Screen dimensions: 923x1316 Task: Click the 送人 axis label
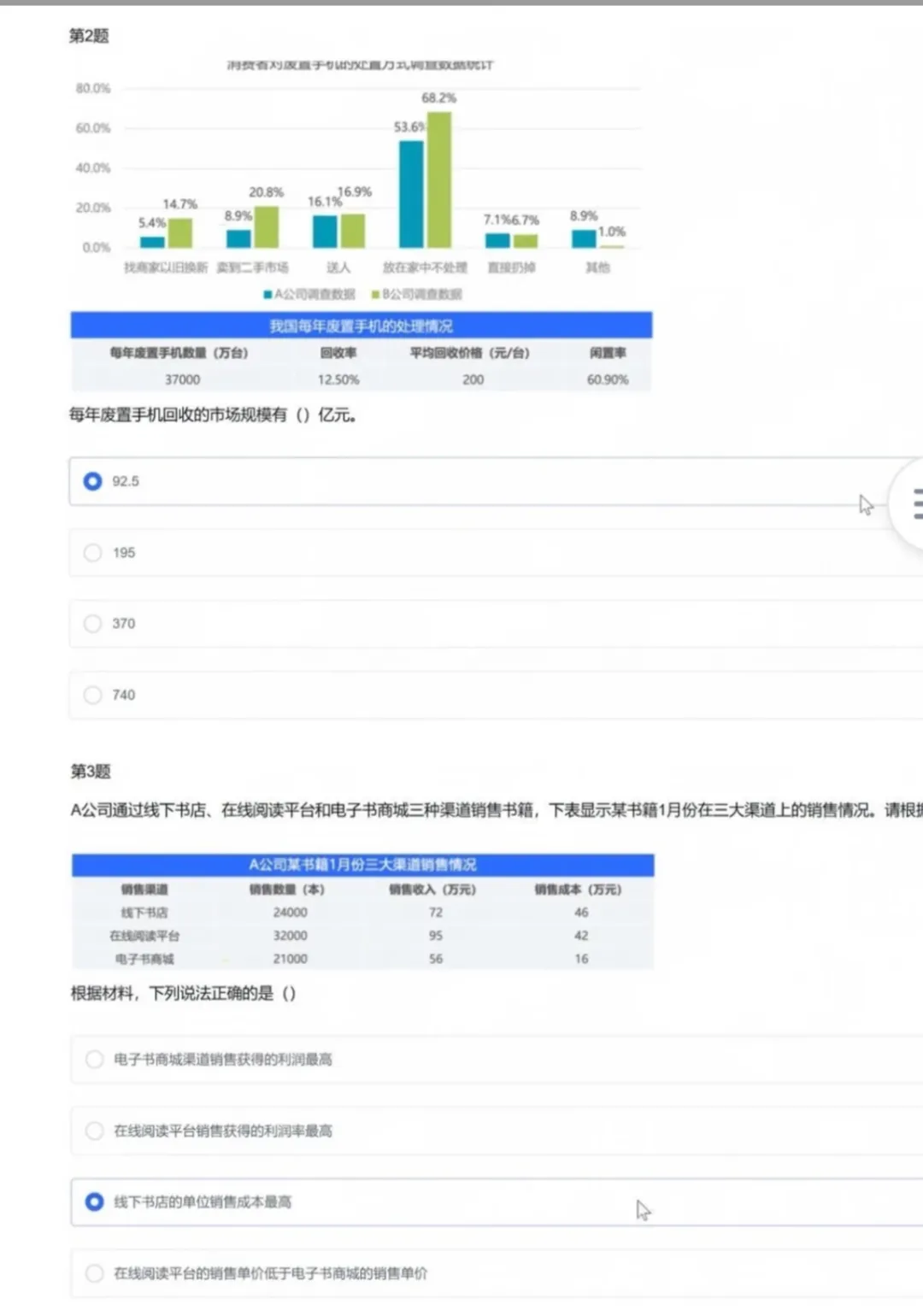click(338, 267)
